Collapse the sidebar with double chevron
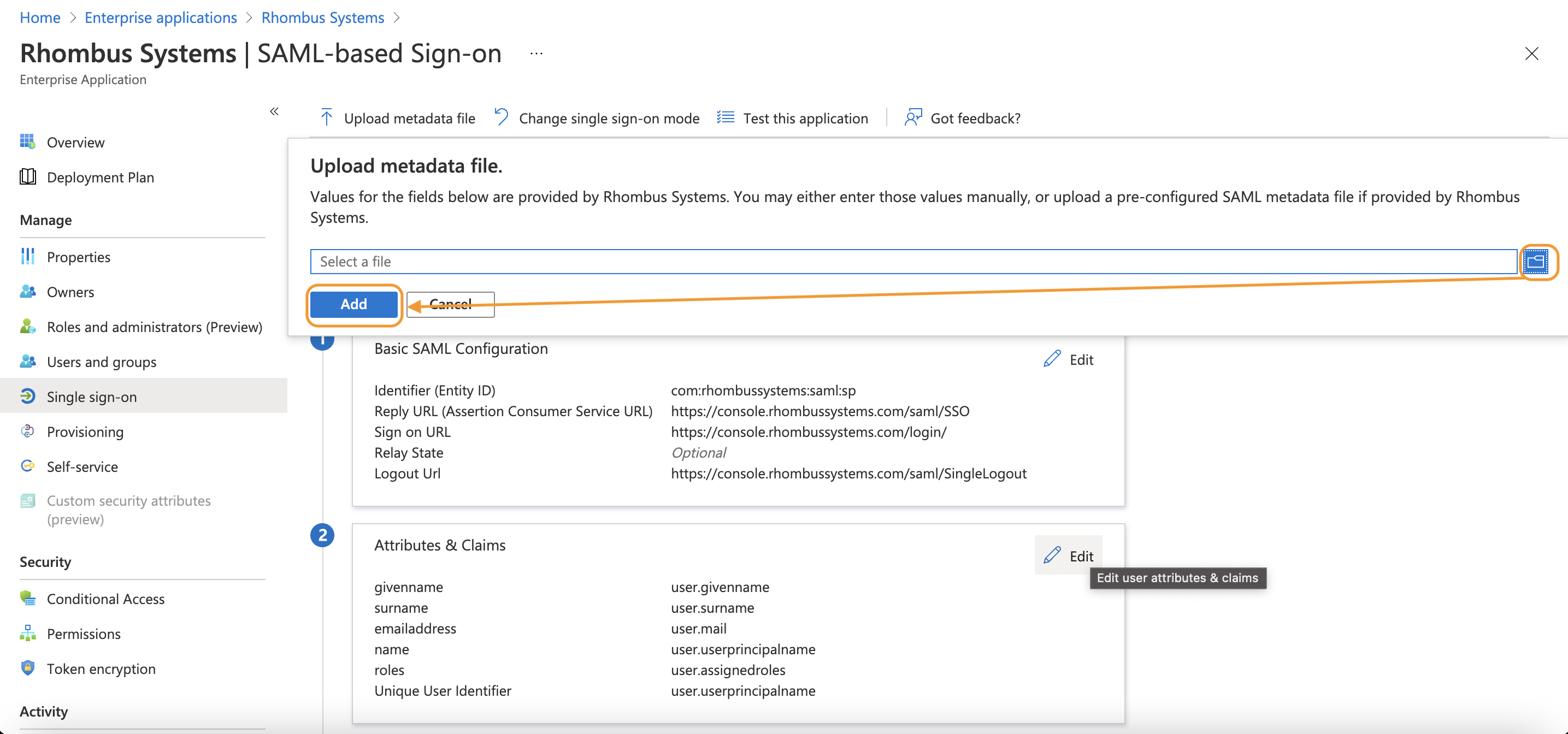Image resolution: width=1568 pixels, height=734 pixels. [274, 111]
